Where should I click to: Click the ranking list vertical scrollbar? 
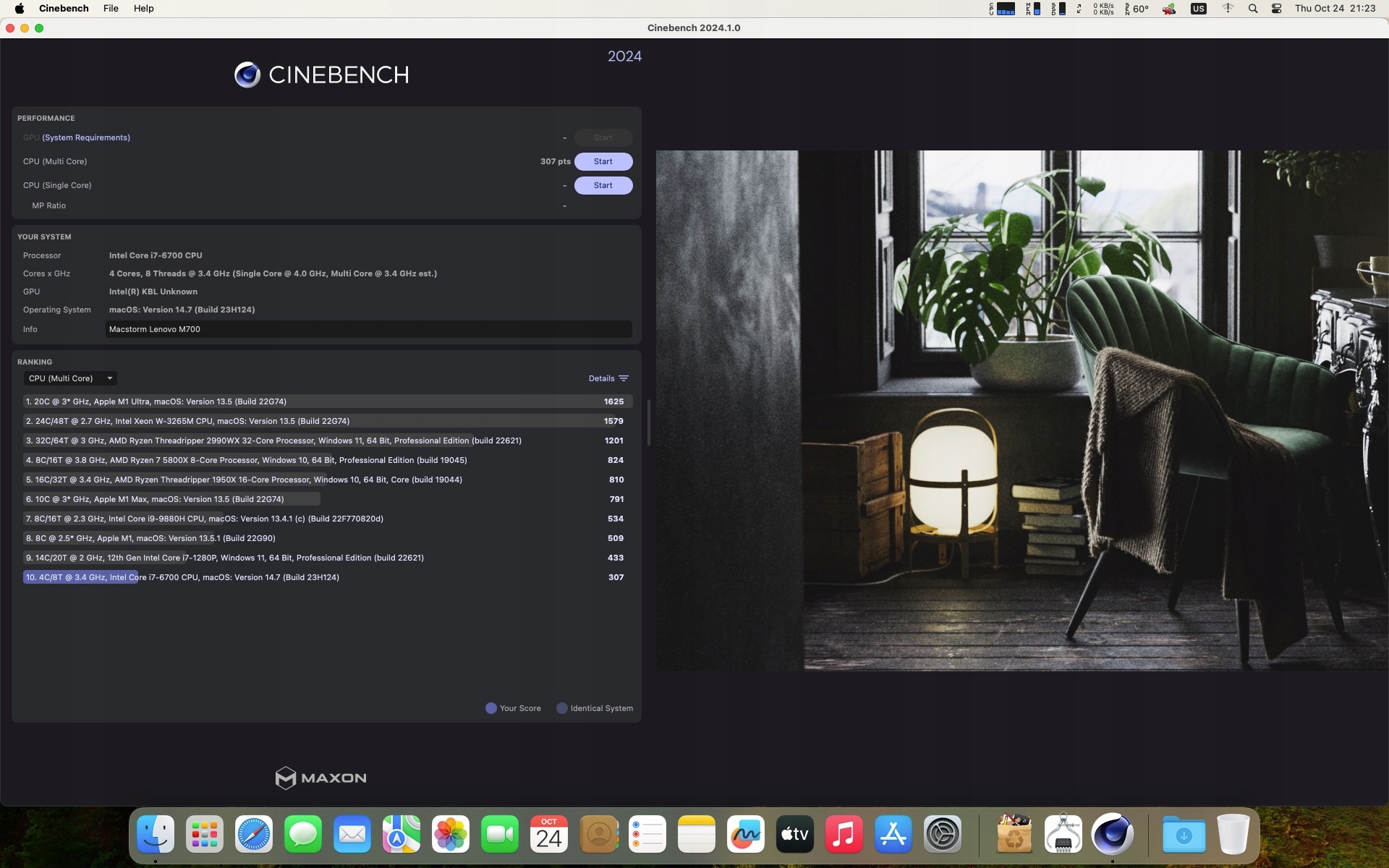[648, 422]
